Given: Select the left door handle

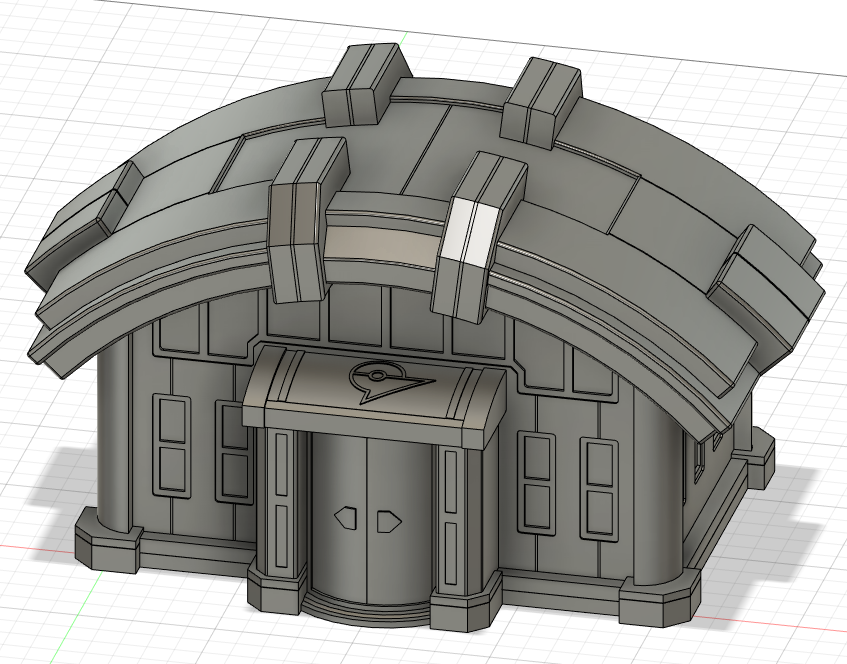Looking at the screenshot, I should [x=345, y=518].
